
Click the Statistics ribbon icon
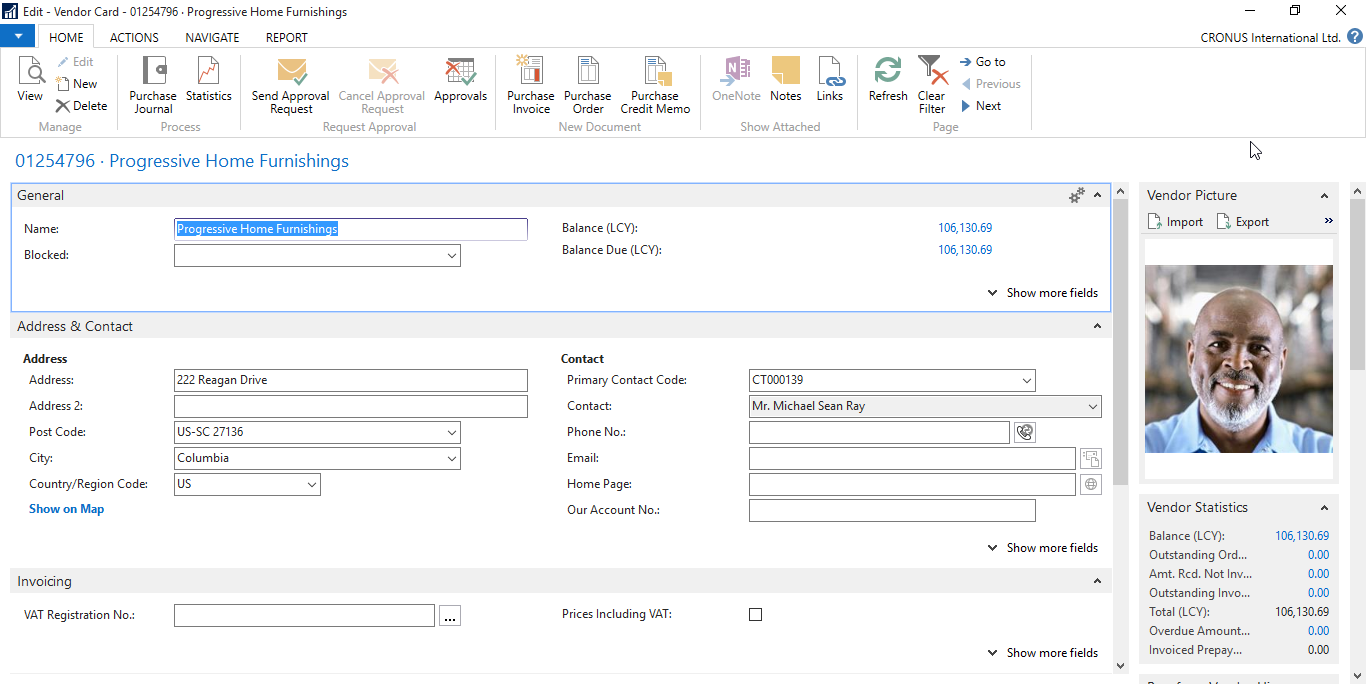click(208, 85)
